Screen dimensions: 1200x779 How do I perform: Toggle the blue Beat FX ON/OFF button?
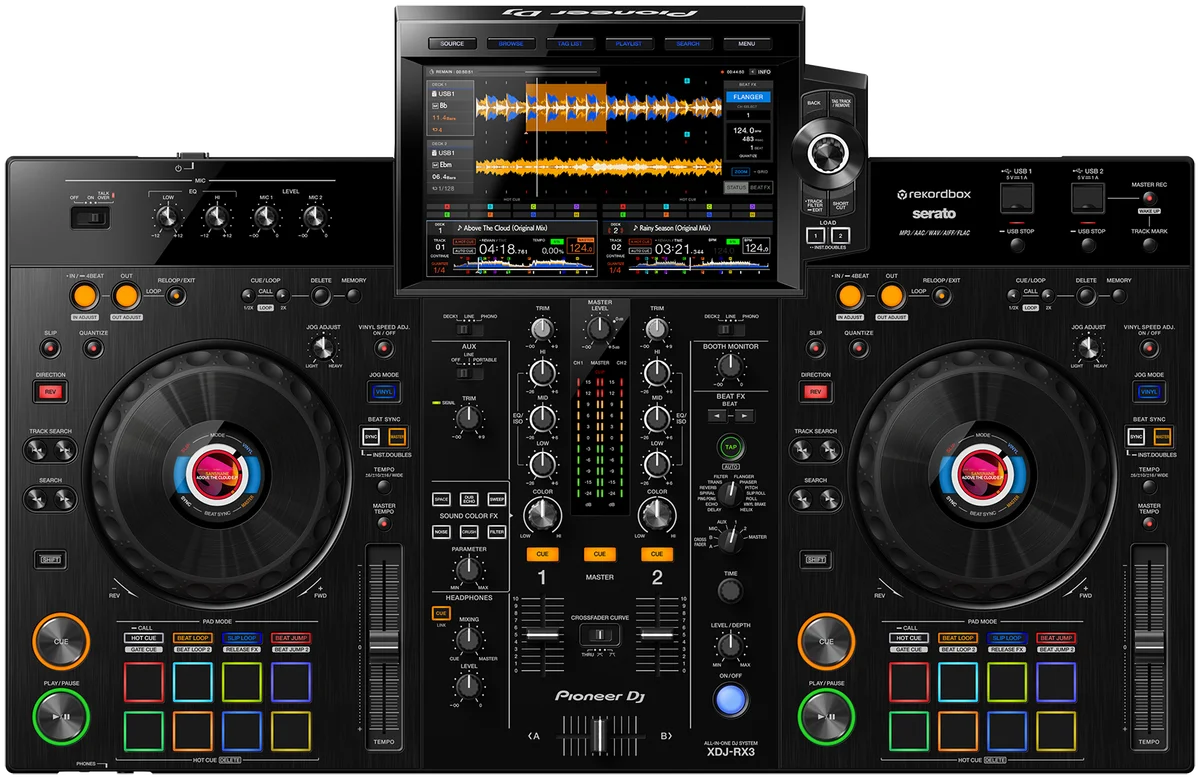731,699
